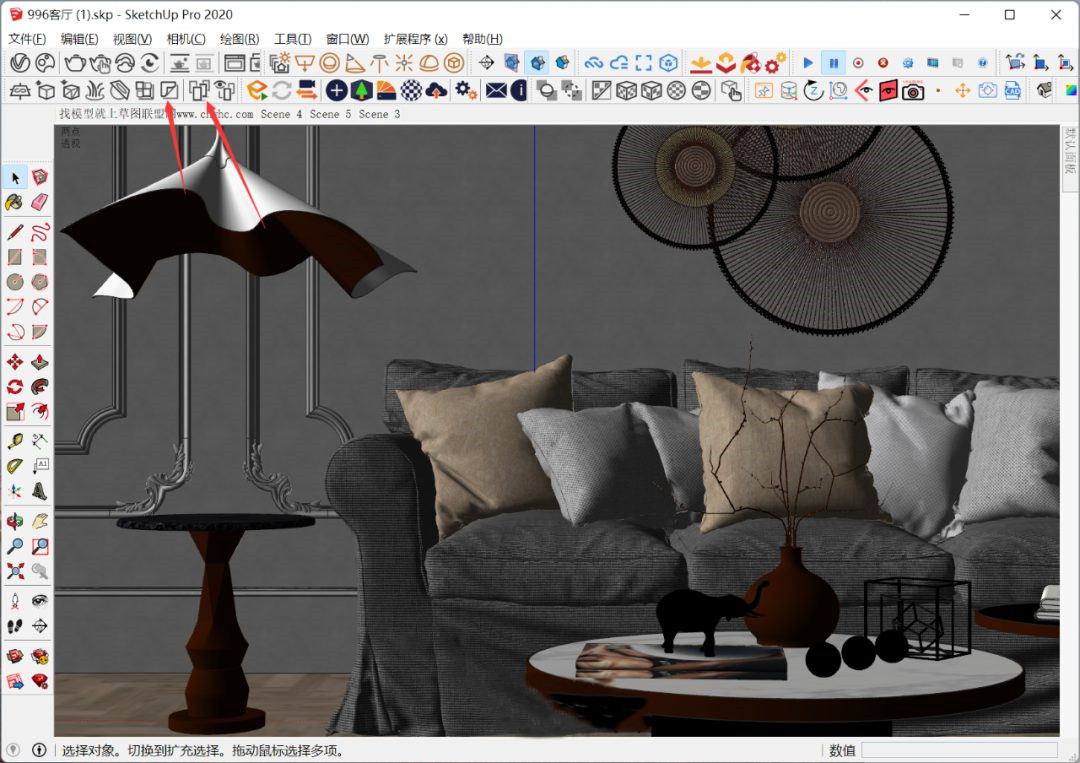This screenshot has height=763, width=1080.
Task: Click the dark blue plus circle icon
Action: tap(336, 90)
